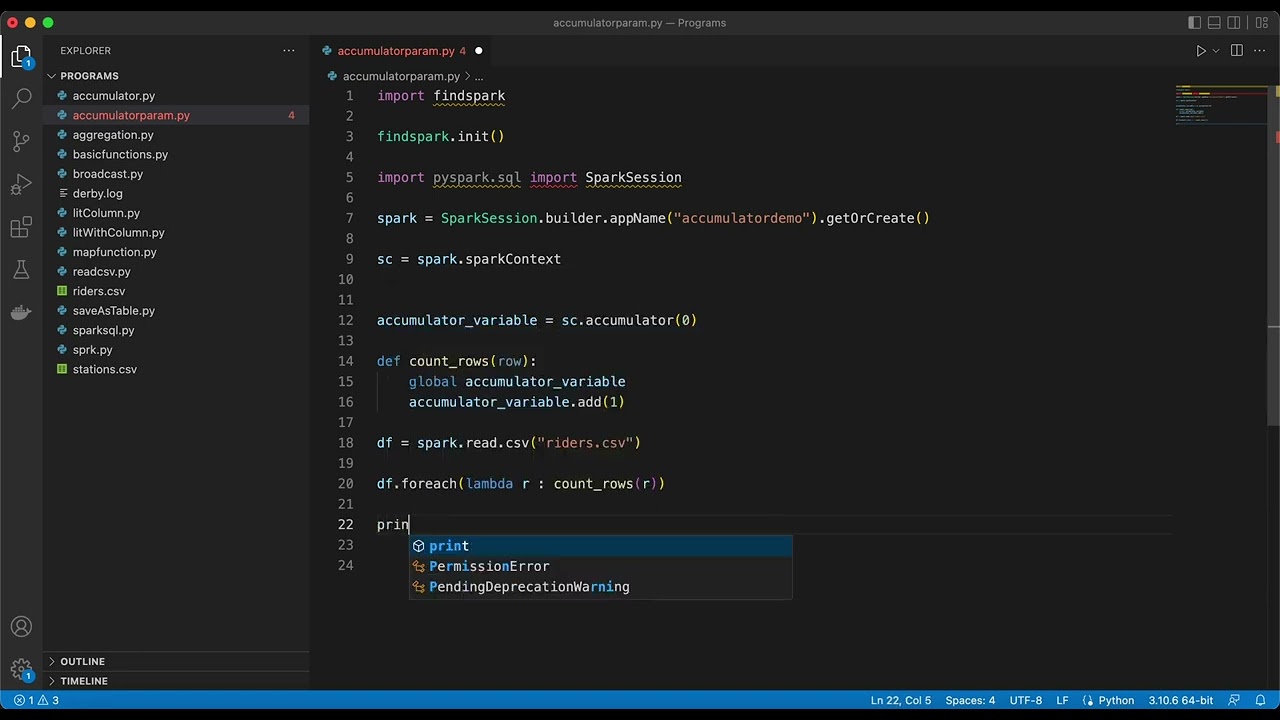Open broadcast.py file
This screenshot has width=1280, height=720.
coord(108,174)
